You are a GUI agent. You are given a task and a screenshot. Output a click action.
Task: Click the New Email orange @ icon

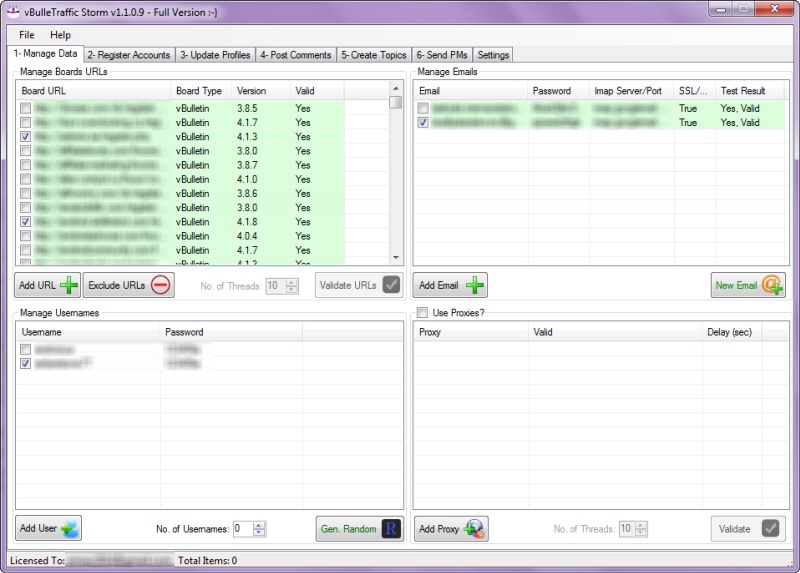click(x=772, y=286)
